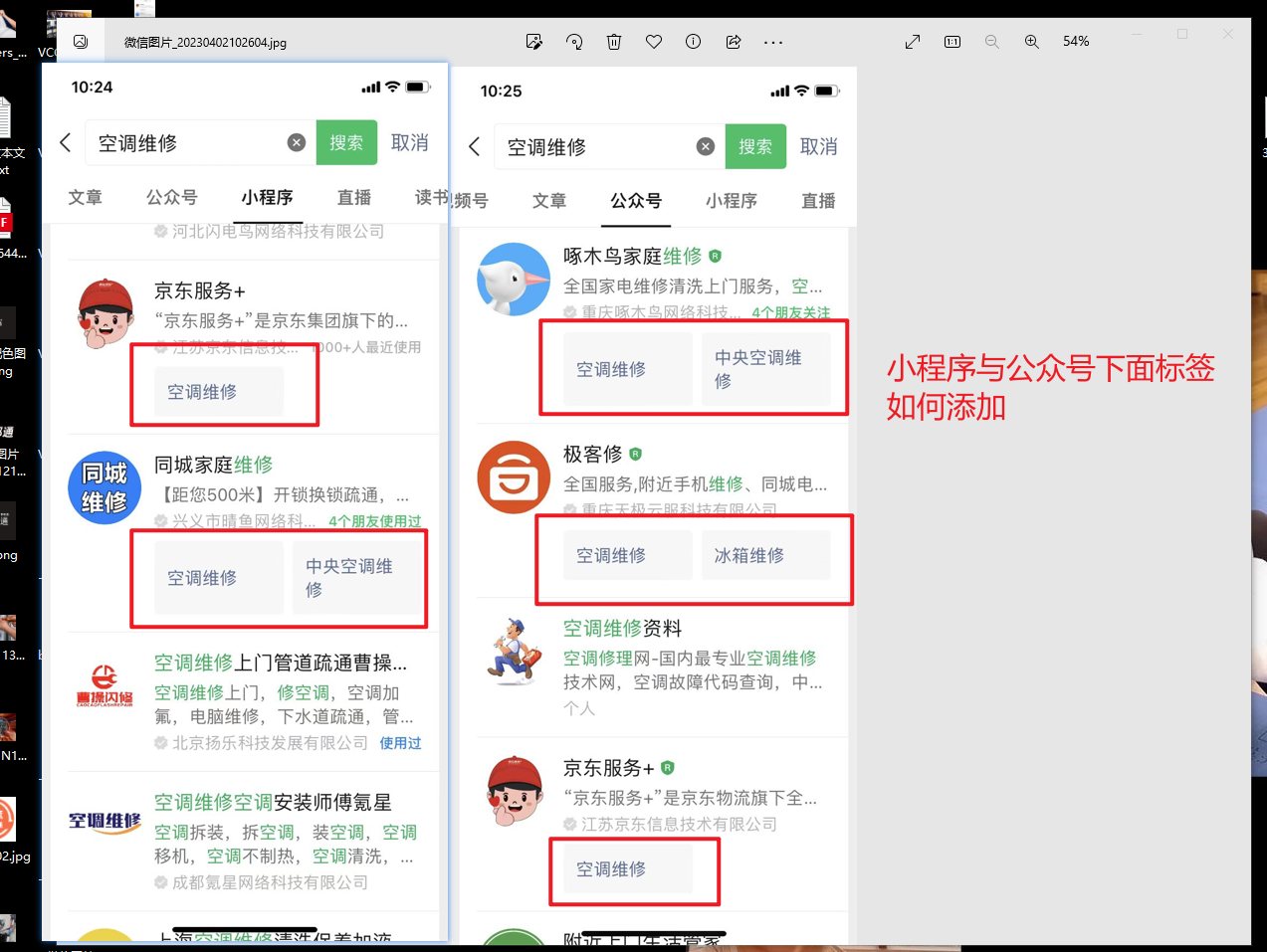The image size is (1267, 952).
Task: Clear the search text in the 10:25 screen
Action: point(706,146)
